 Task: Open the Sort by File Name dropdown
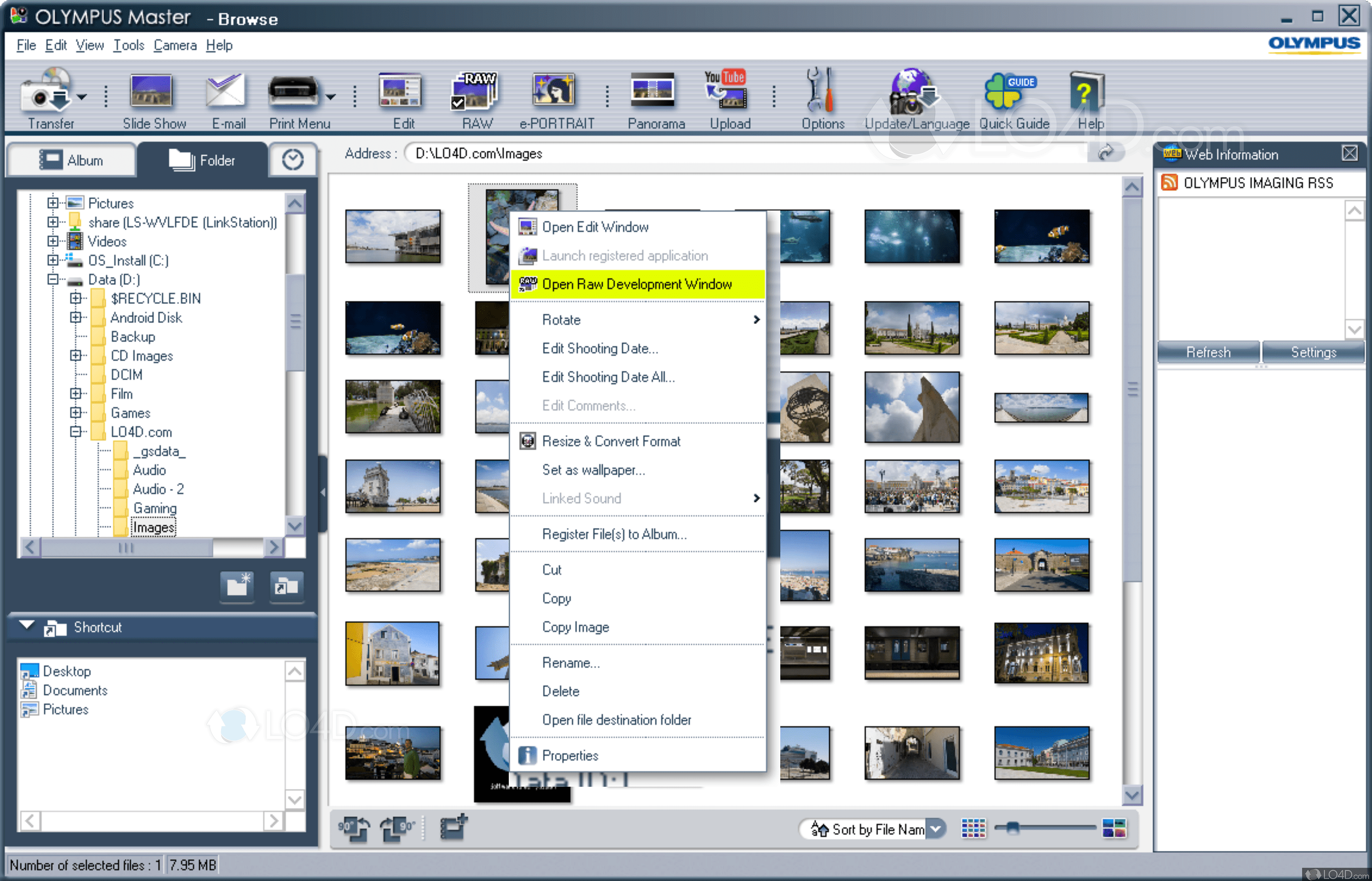pyautogui.click(x=936, y=828)
